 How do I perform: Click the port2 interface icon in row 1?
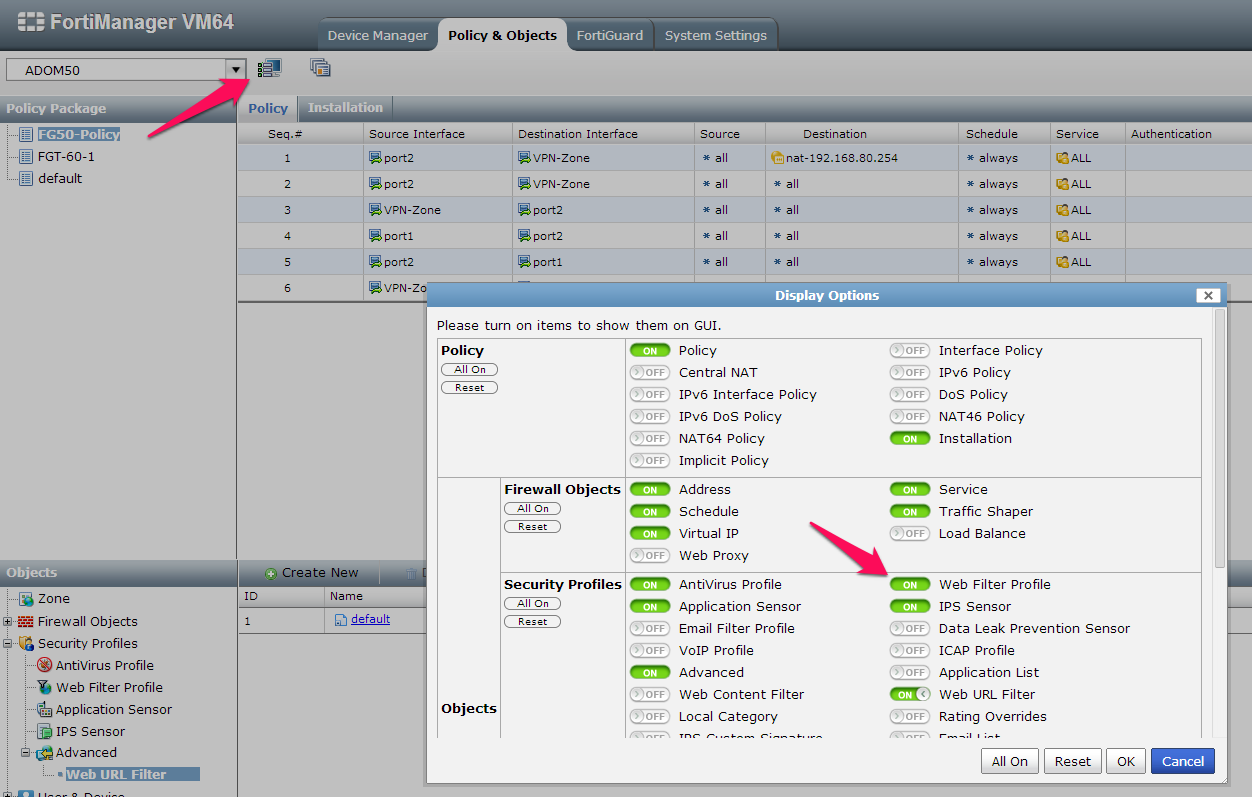pos(376,158)
